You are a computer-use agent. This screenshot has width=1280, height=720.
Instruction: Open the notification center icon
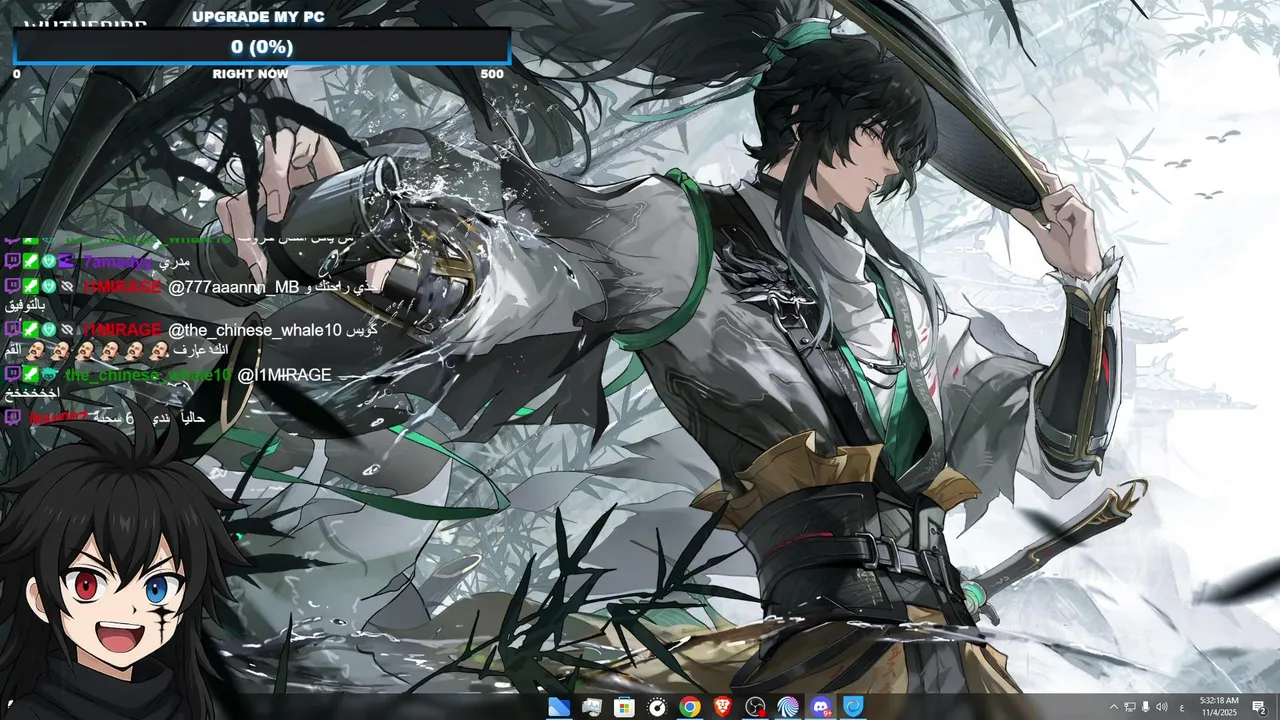[x=1259, y=707]
